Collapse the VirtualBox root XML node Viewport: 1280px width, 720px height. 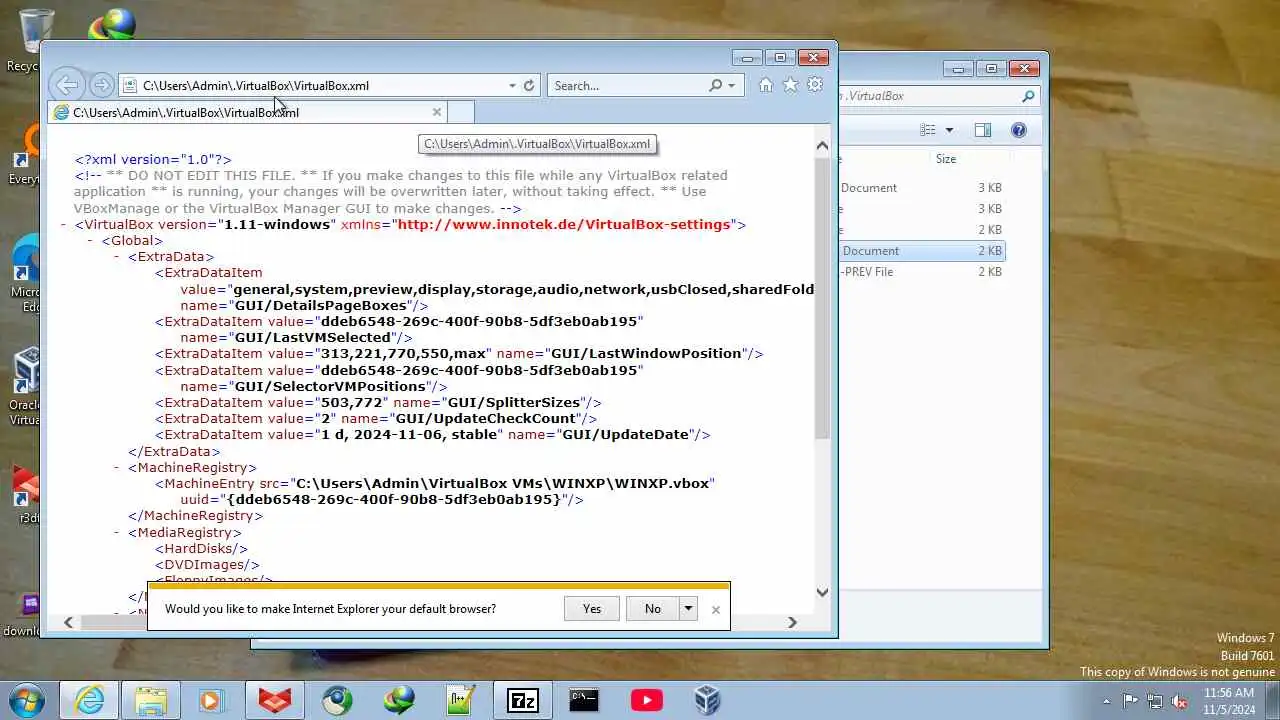click(64, 225)
